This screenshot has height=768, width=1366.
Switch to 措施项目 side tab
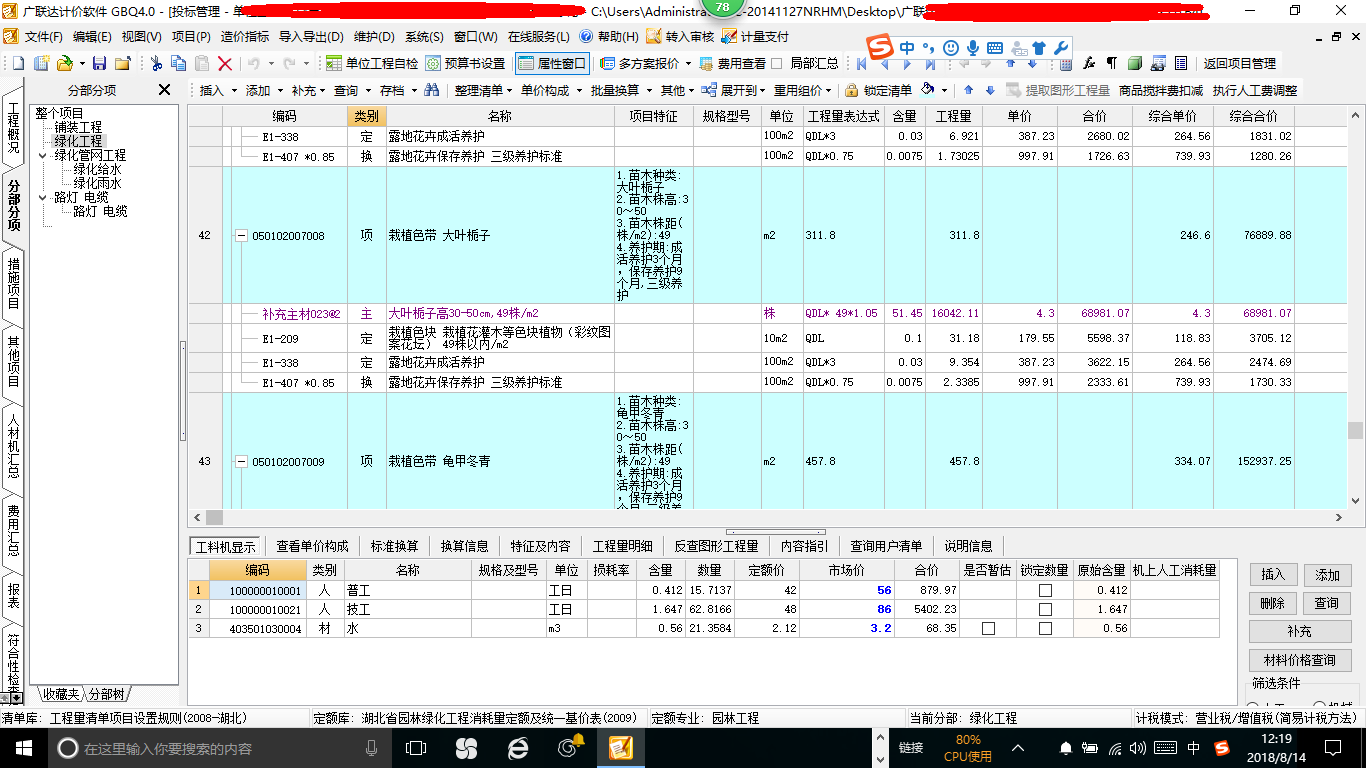coord(13,283)
